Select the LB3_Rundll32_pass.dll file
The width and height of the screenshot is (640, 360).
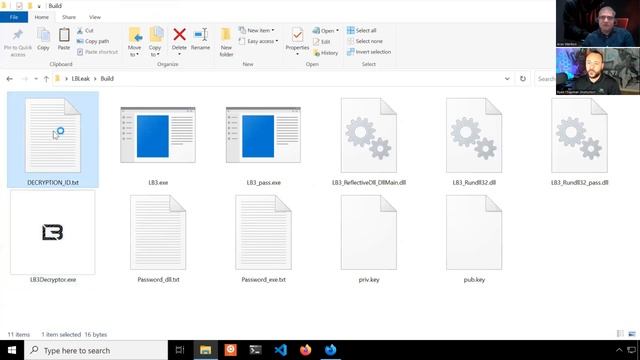(579, 142)
